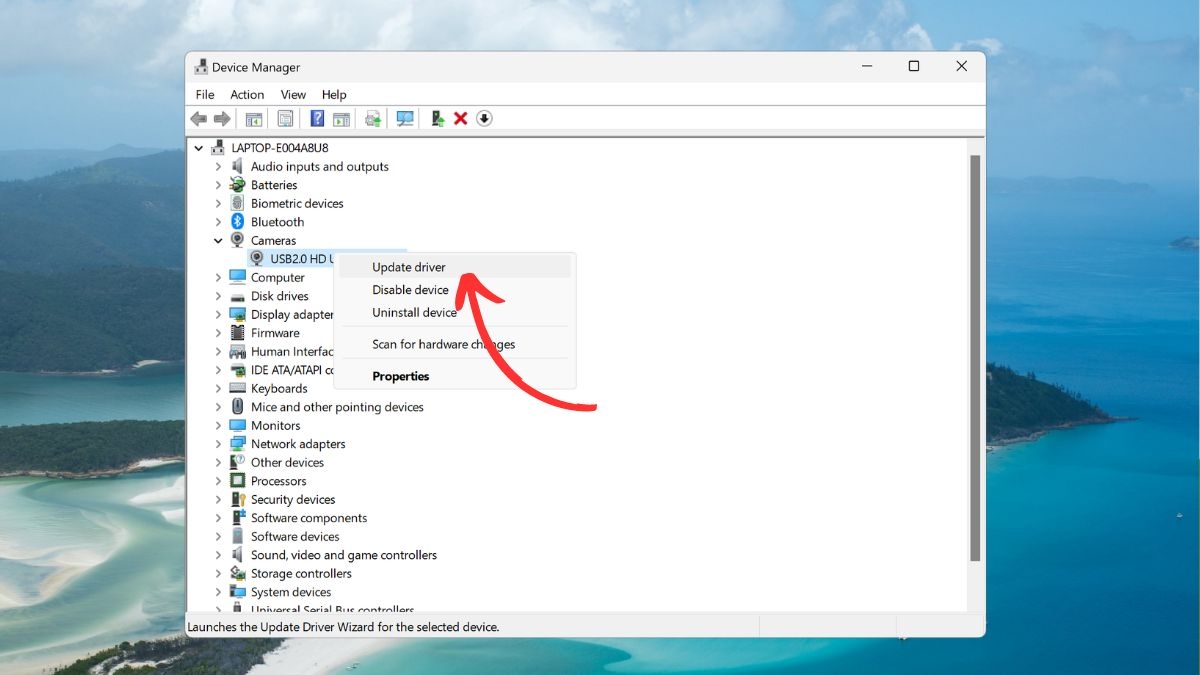Click the Properties sheet toolbar icon

coord(285,118)
